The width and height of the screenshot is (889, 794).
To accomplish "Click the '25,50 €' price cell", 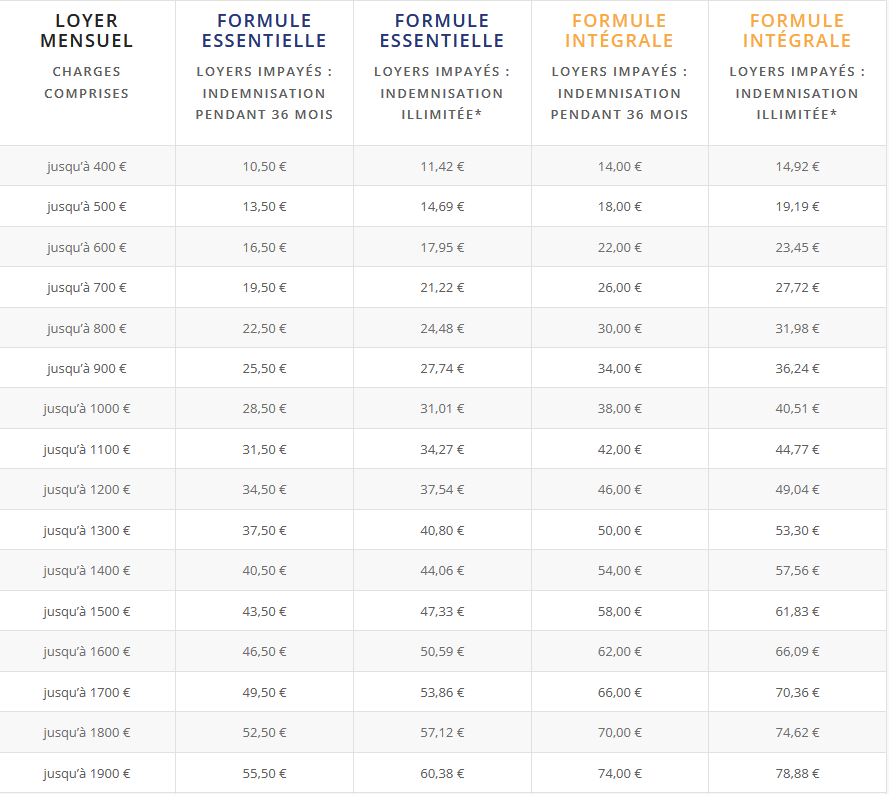I will coord(264,369).
